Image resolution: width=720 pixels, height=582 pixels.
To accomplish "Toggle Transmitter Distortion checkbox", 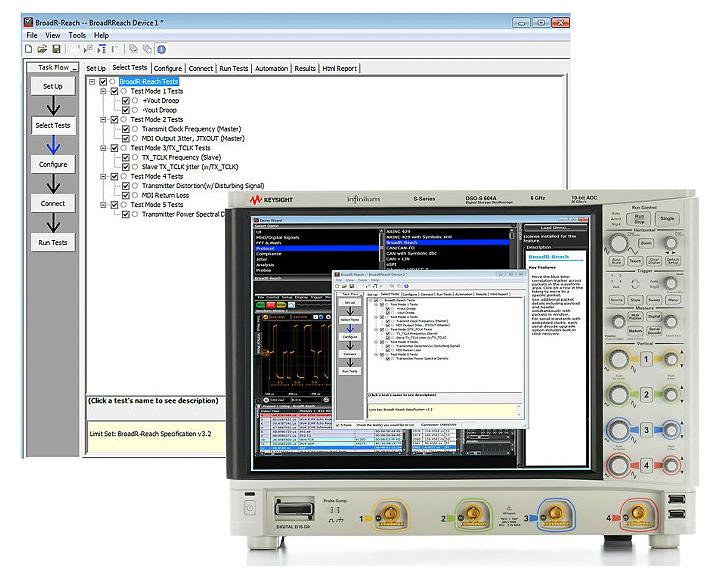I will click(x=126, y=186).
